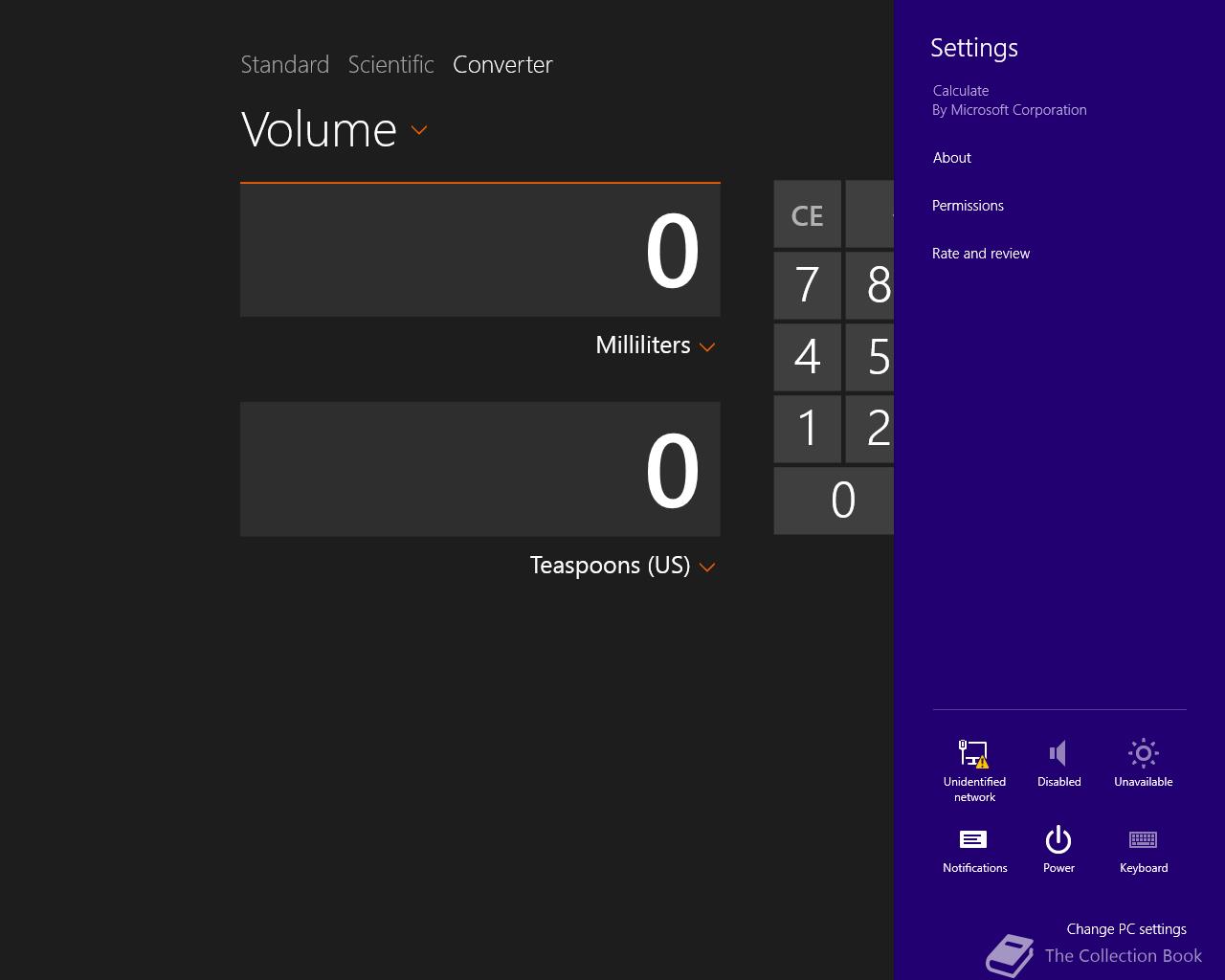Viewport: 1225px width, 980px height.
Task: Select the Teaspoons value output field
Action: [x=480, y=469]
